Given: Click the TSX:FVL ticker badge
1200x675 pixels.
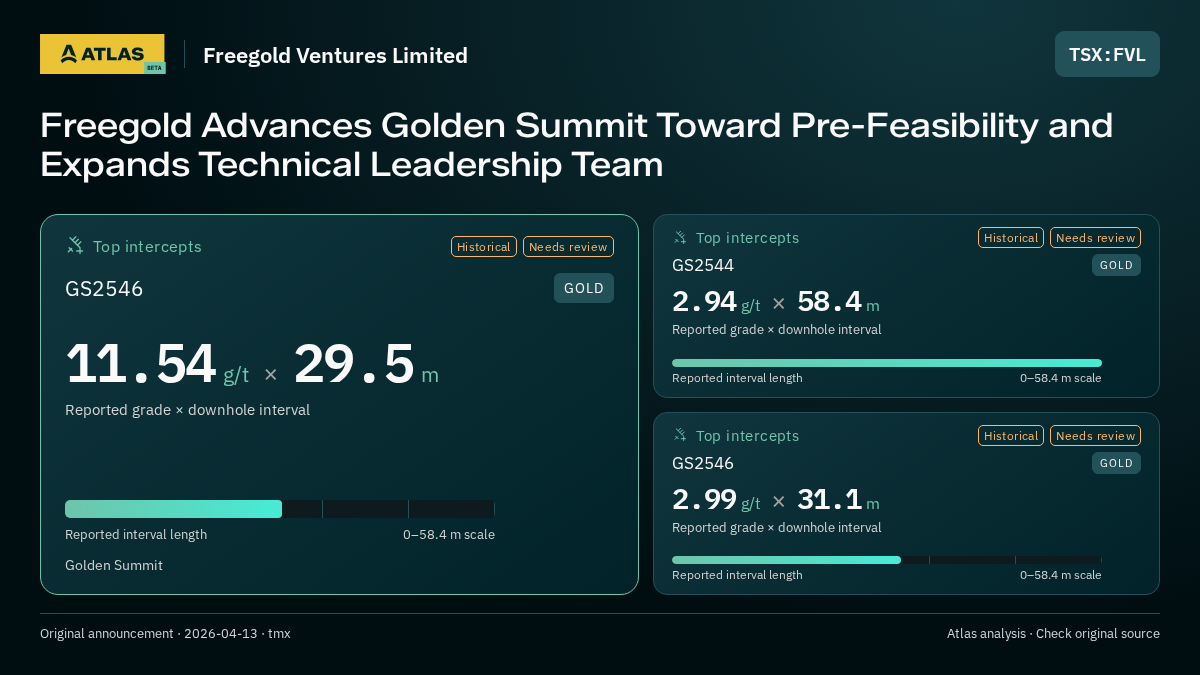Looking at the screenshot, I should click(1107, 54).
